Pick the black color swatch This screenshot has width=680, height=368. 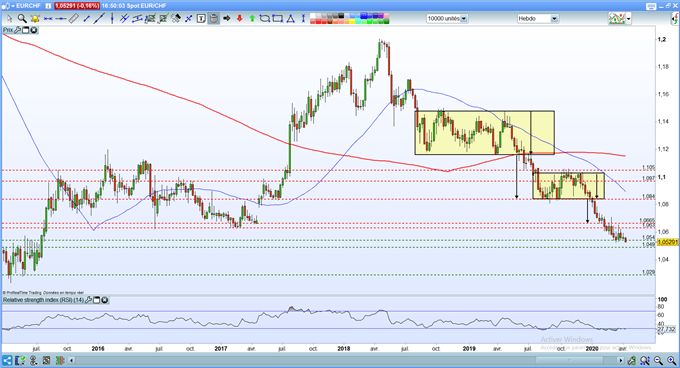point(341,16)
